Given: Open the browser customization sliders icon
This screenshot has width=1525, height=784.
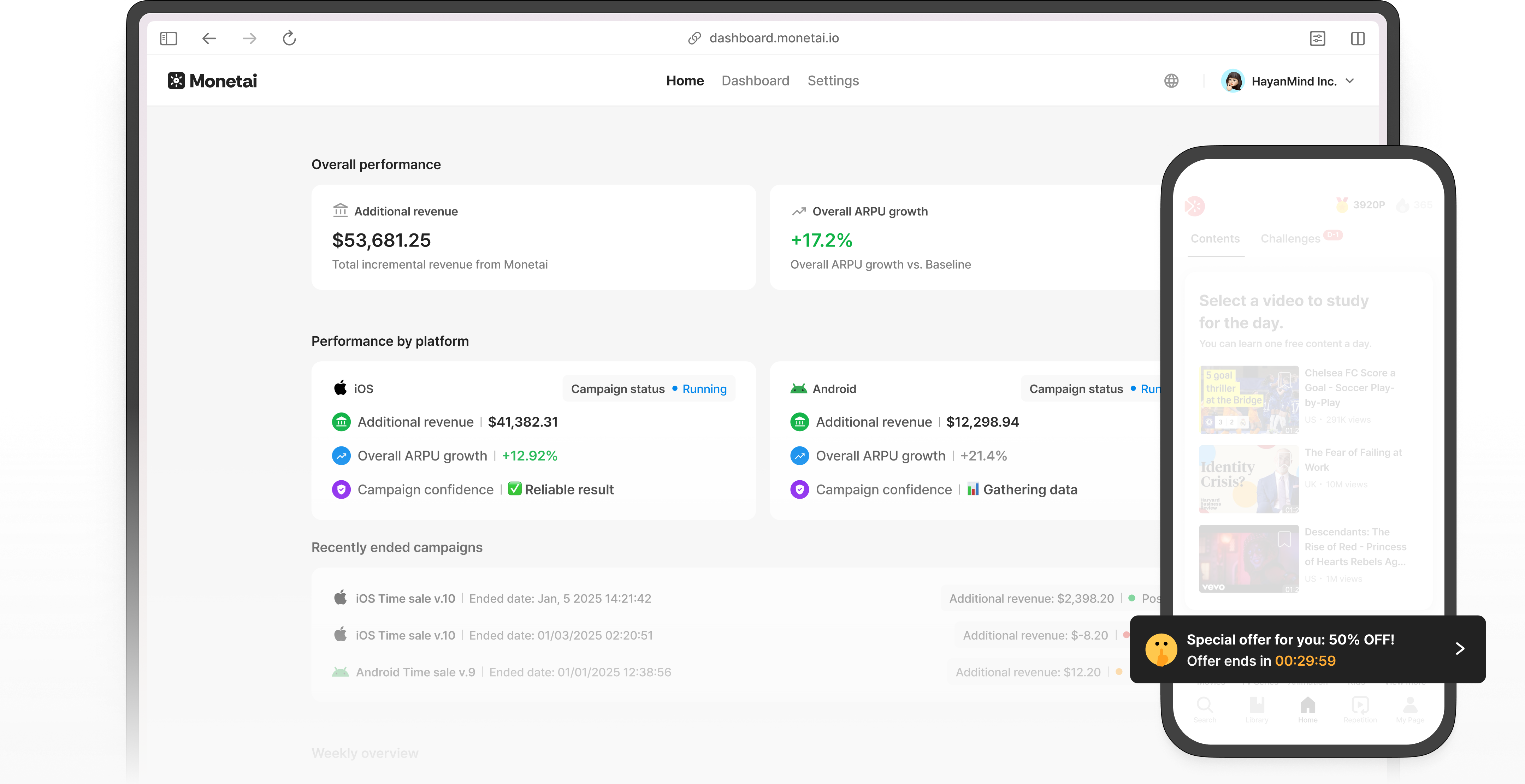Looking at the screenshot, I should pos(1318,38).
